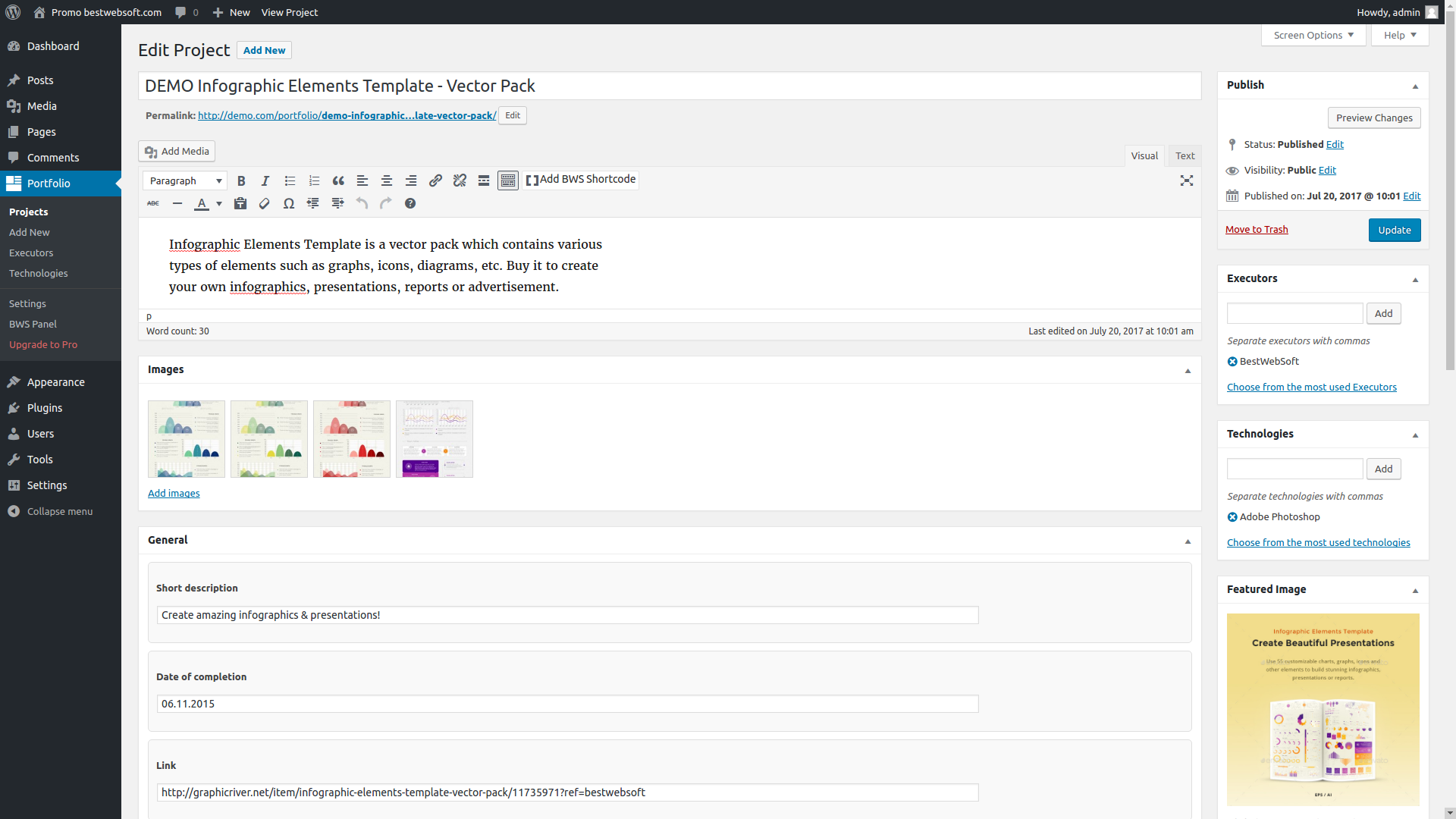
Task: Apply blockquote formatting
Action: pyautogui.click(x=338, y=180)
